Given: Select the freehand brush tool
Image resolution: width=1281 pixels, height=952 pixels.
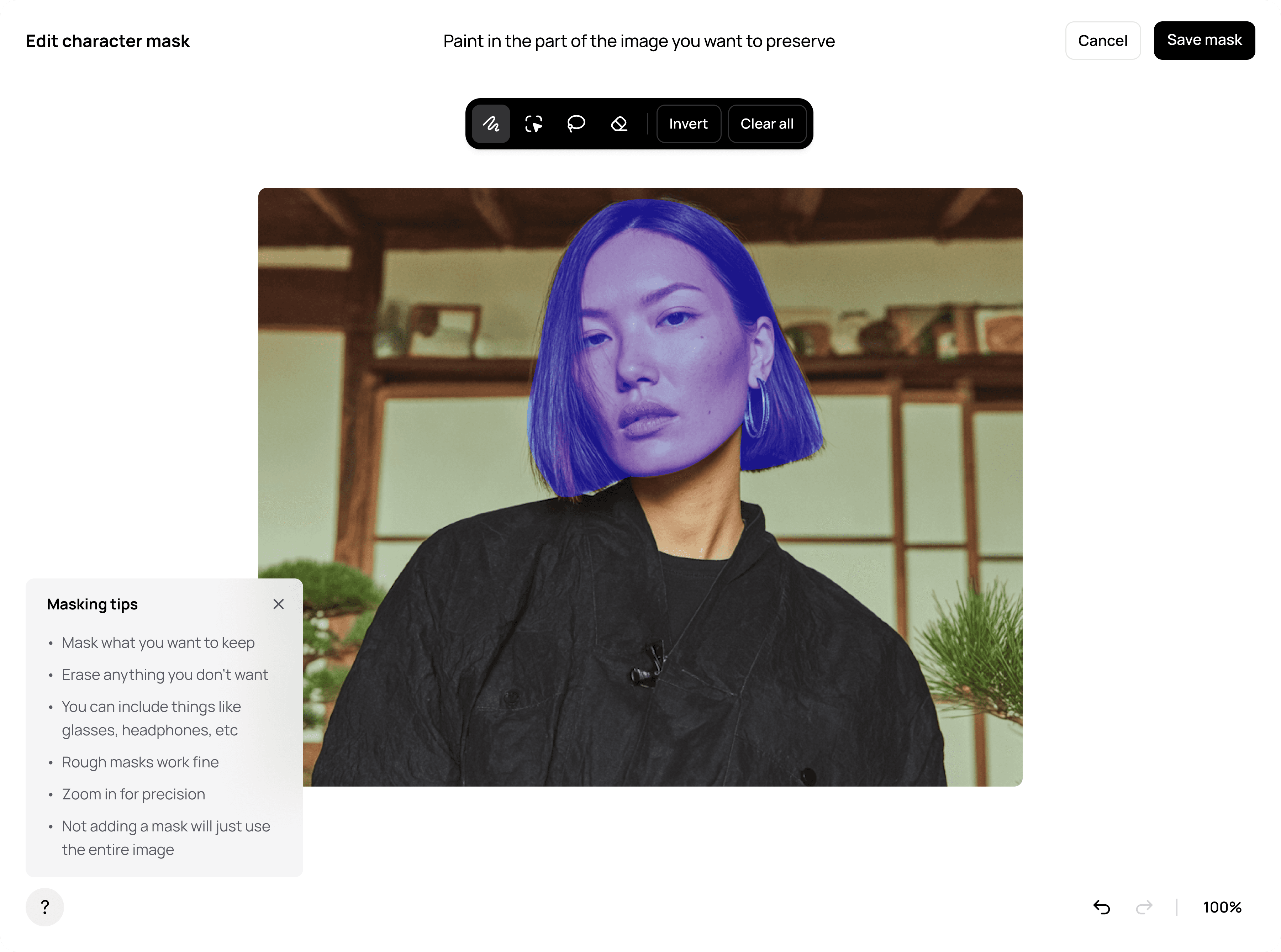Looking at the screenshot, I should [490, 124].
